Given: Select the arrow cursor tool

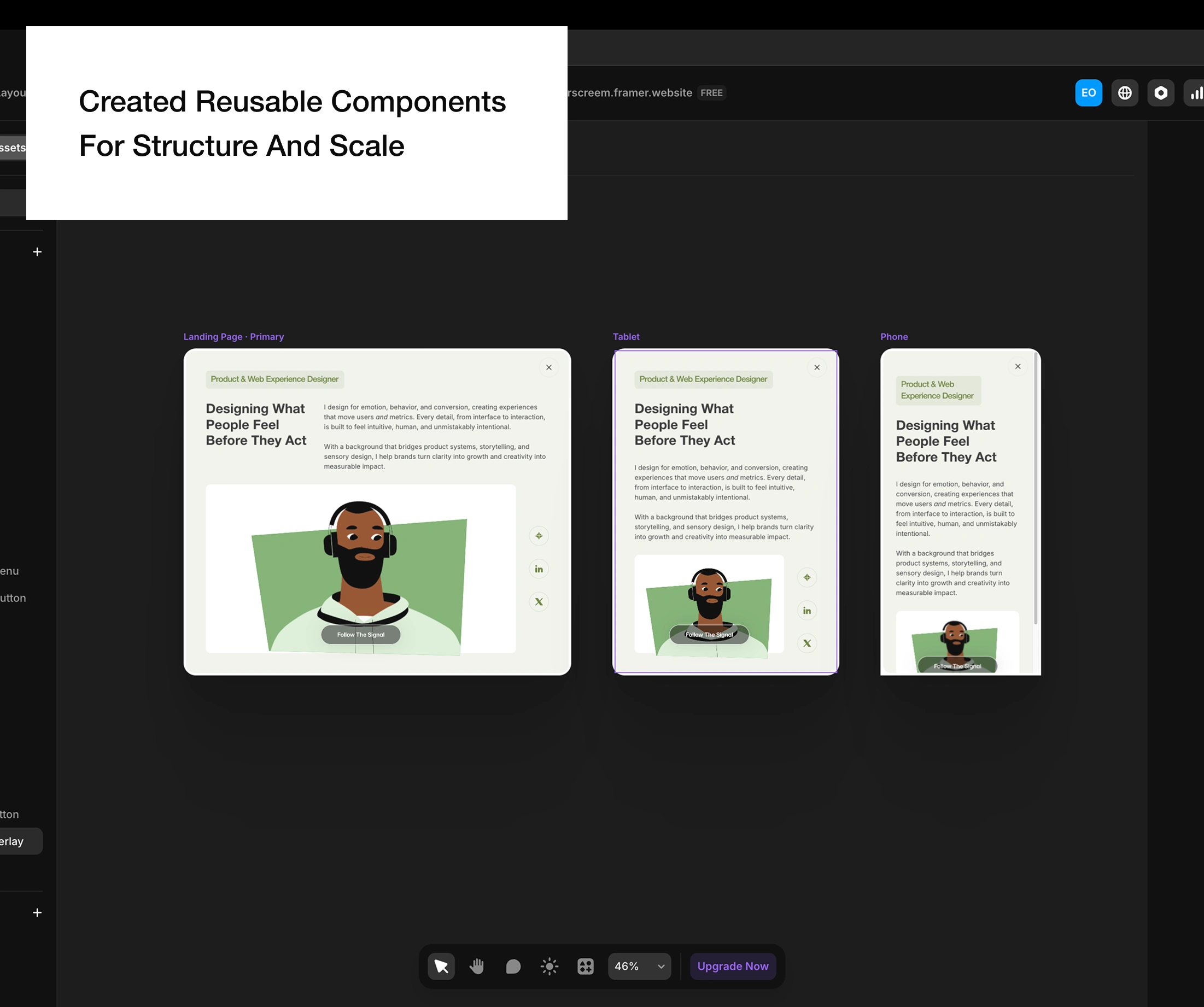Looking at the screenshot, I should pos(441,967).
